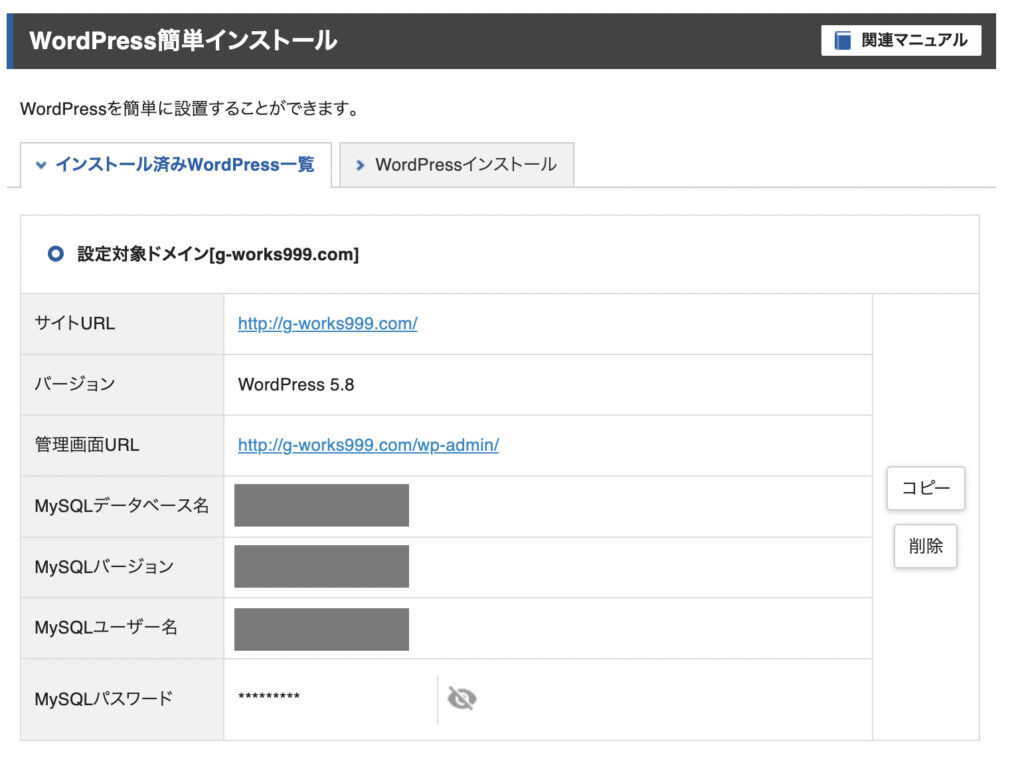The height and width of the screenshot is (757, 1024).
Task: Open the 関連マニュアル manual button
Action: coord(901,40)
